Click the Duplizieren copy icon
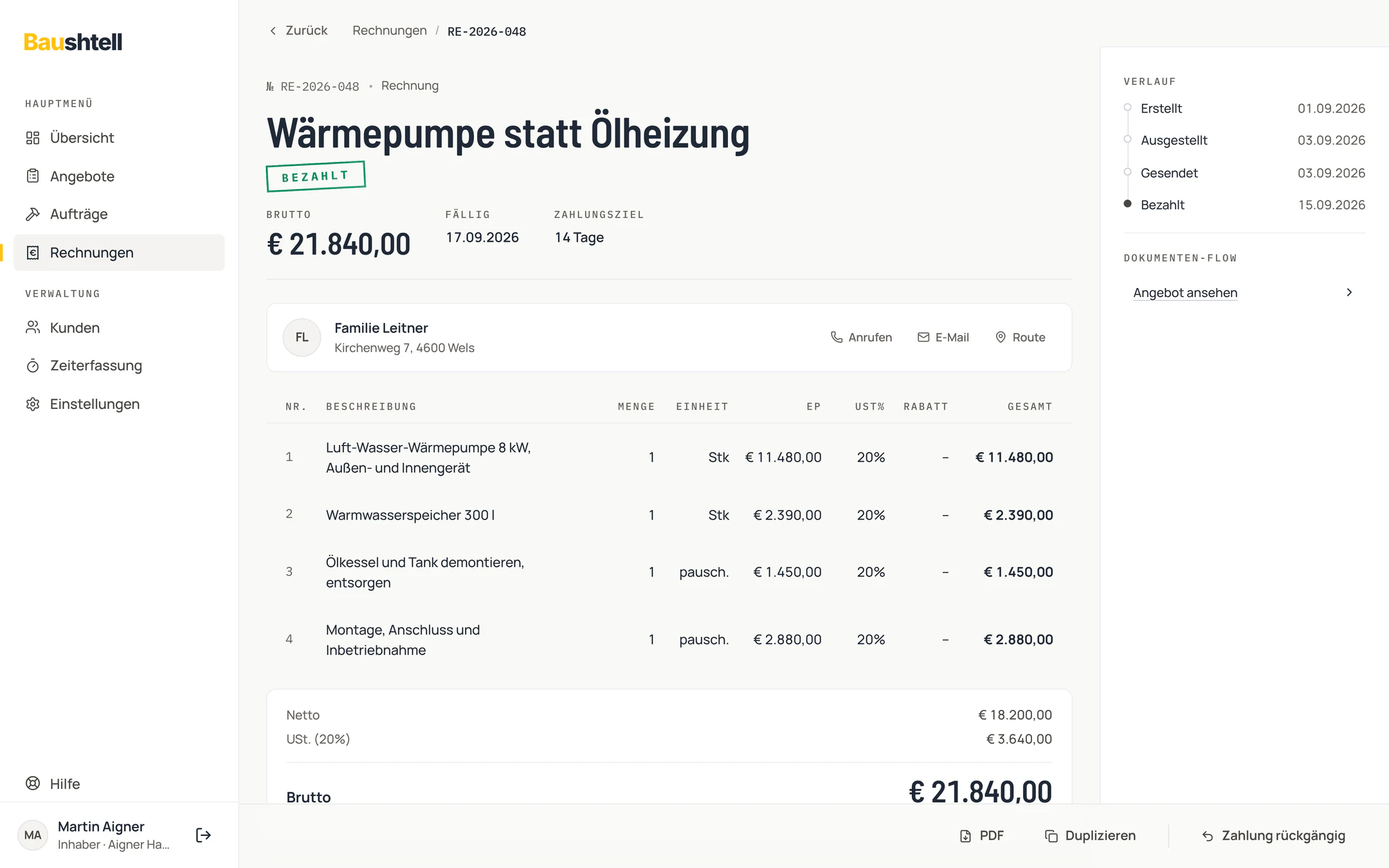This screenshot has height=868, width=1389. [1051, 836]
